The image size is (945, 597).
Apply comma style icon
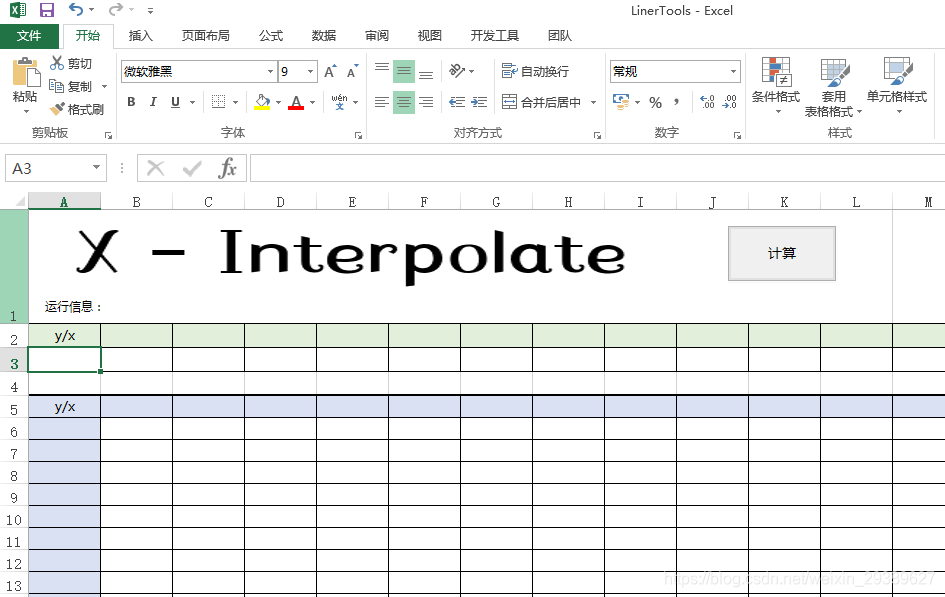coord(677,102)
